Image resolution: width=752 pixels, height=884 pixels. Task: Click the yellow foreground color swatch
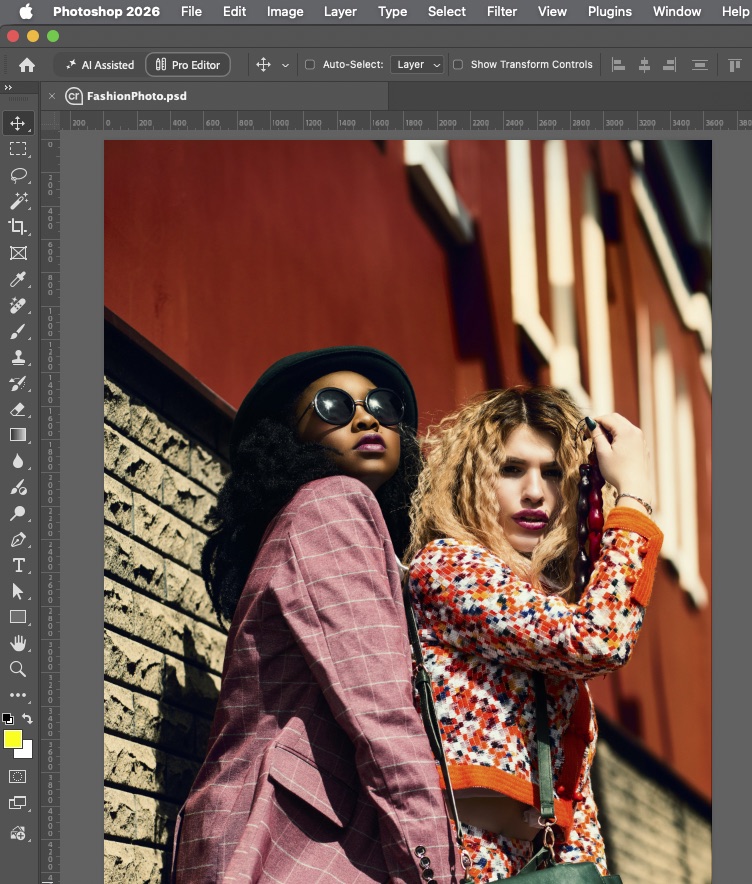click(12, 737)
